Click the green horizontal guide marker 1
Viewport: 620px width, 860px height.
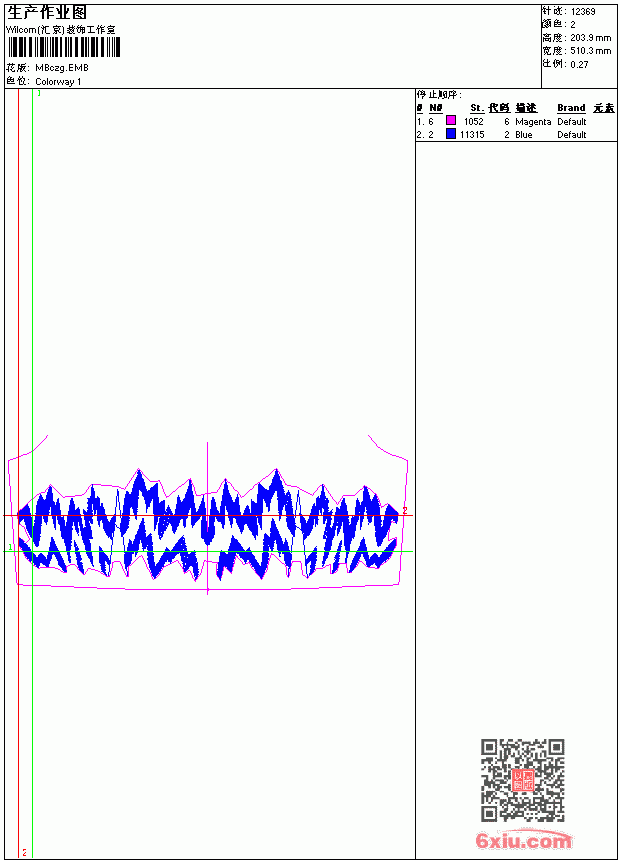coord(10,547)
